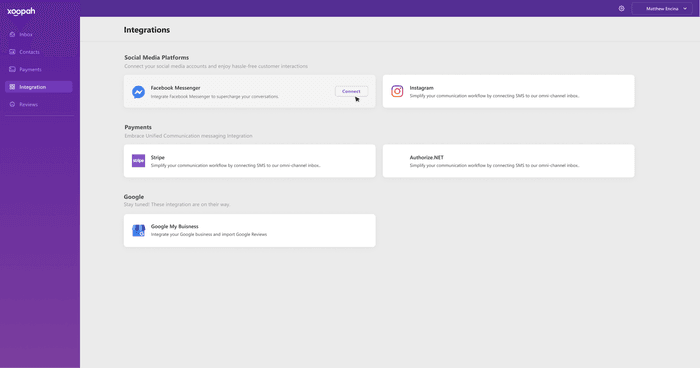700x368 pixels.
Task: Expand the user menu chevron arrow
Action: click(x=685, y=8)
